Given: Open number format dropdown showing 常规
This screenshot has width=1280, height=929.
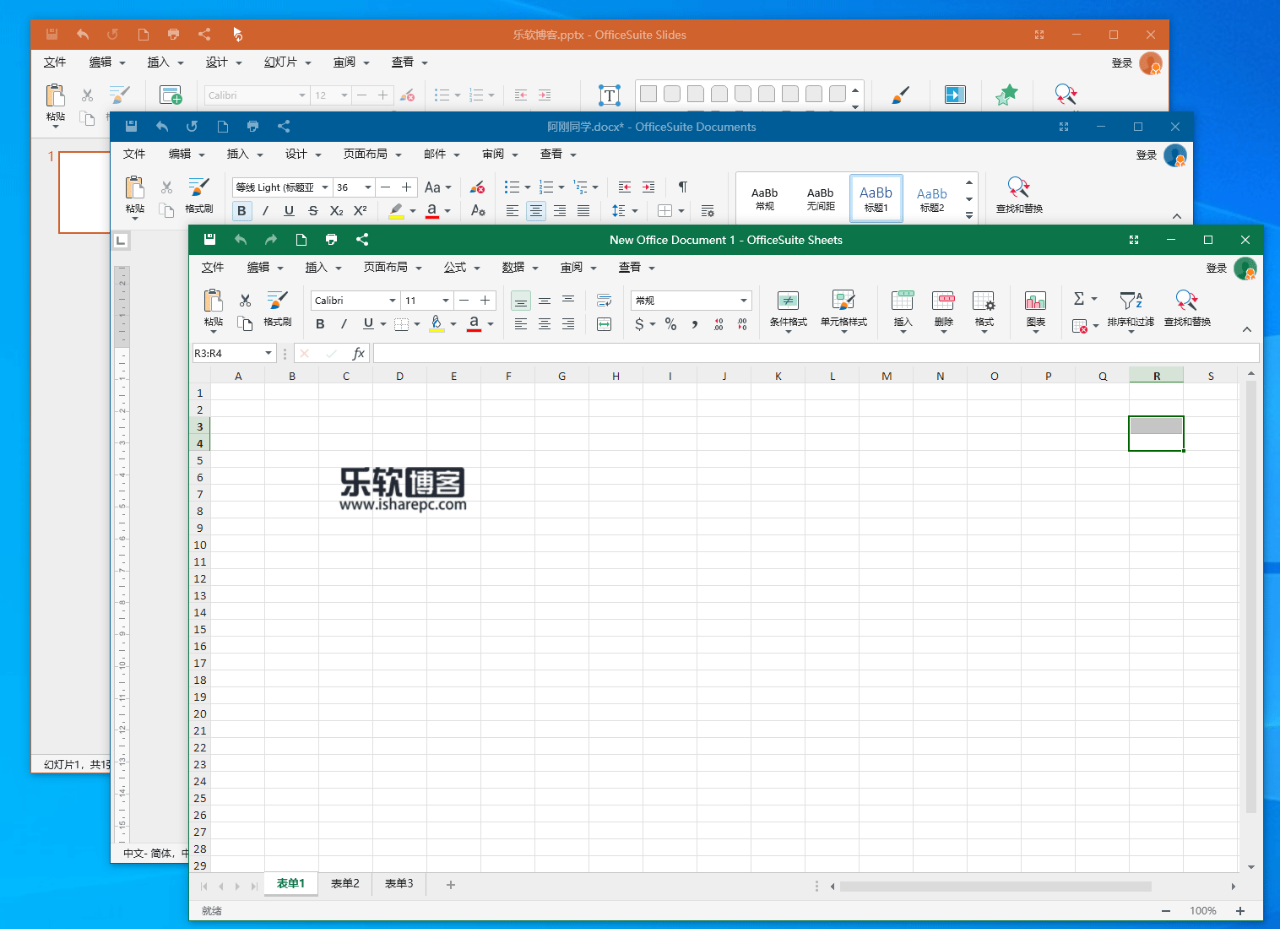Looking at the screenshot, I should pyautogui.click(x=743, y=300).
